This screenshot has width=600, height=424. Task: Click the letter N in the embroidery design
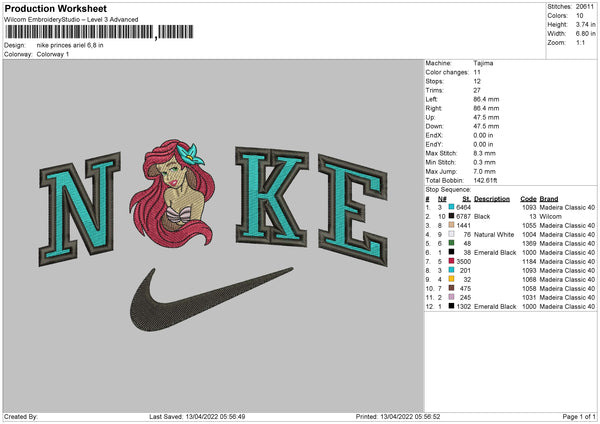pos(80,209)
